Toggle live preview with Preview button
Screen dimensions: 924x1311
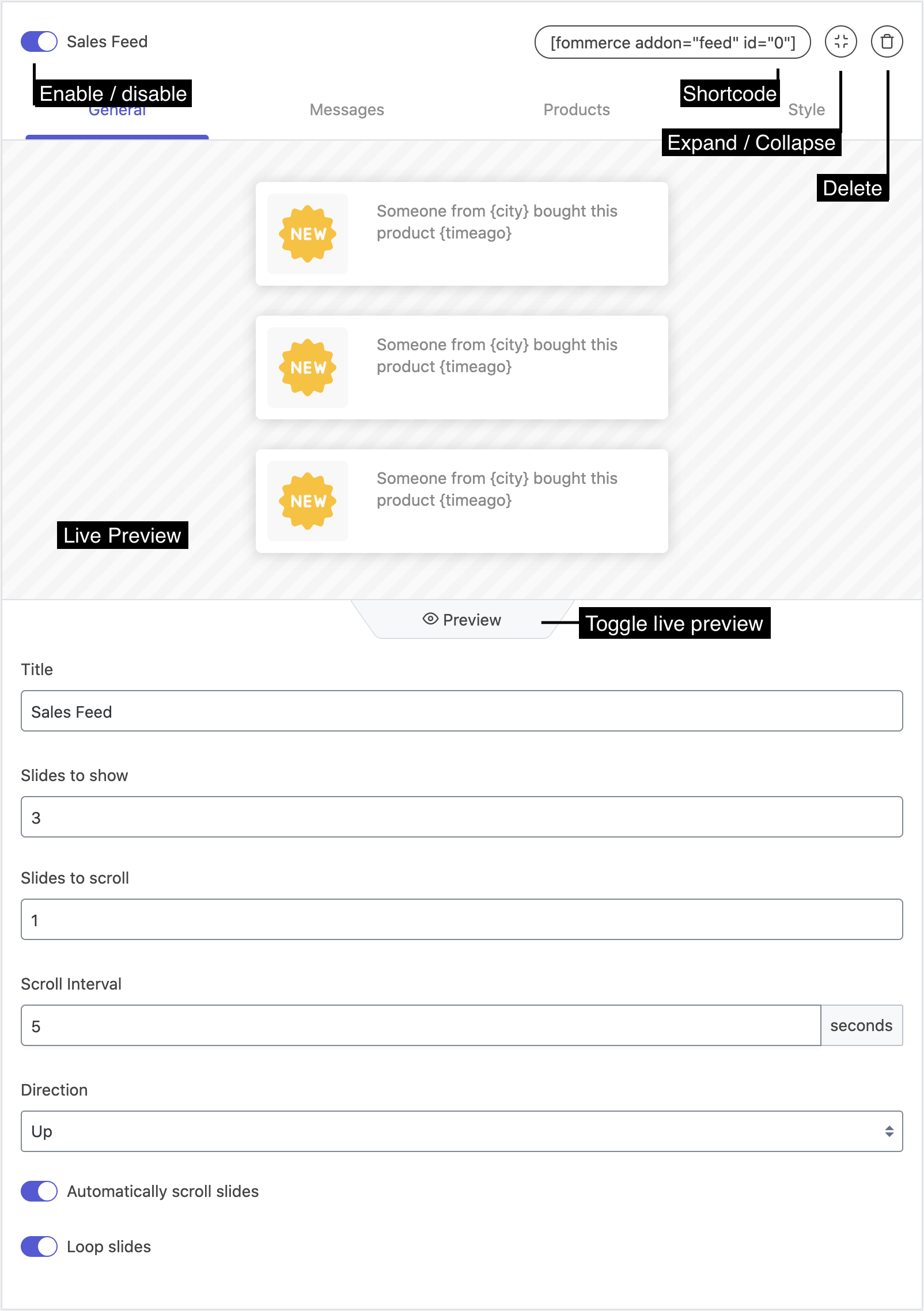462,620
